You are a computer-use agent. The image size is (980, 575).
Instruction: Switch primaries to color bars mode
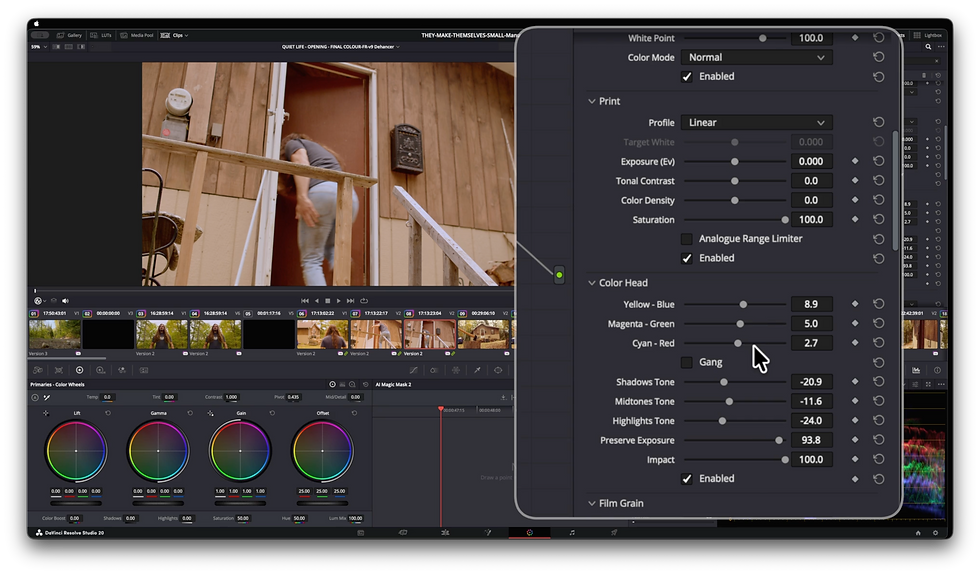pyautogui.click(x=342, y=384)
